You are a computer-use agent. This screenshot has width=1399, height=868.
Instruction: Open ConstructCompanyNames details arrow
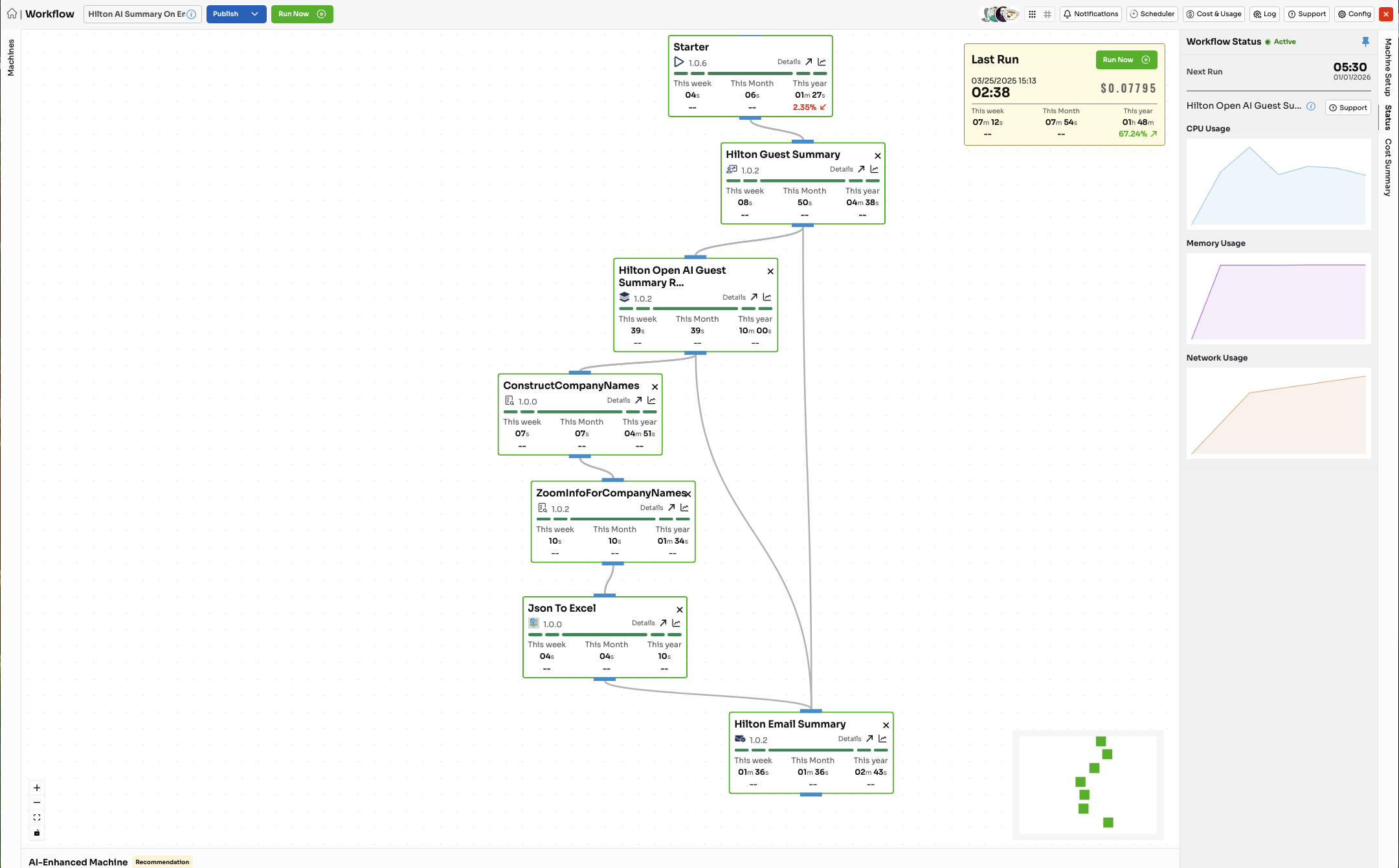click(x=638, y=401)
